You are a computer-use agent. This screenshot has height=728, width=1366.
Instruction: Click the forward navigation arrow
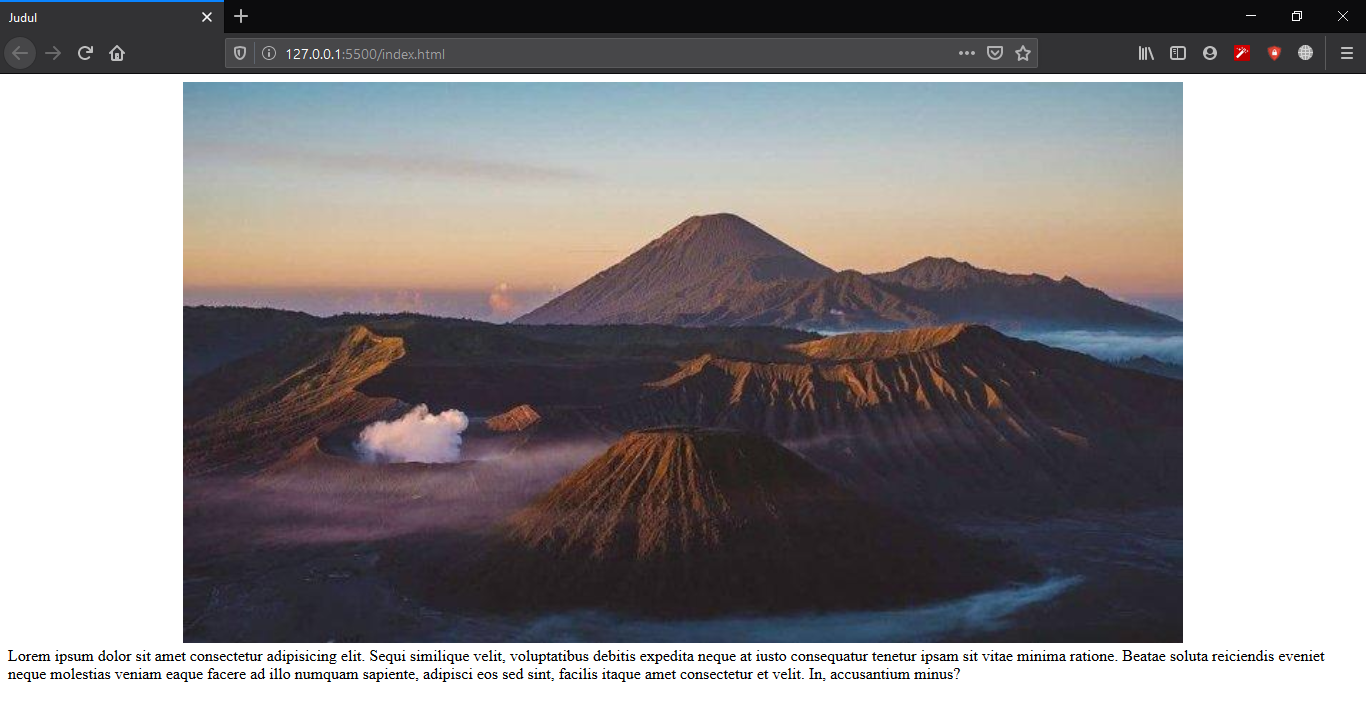pos(53,53)
